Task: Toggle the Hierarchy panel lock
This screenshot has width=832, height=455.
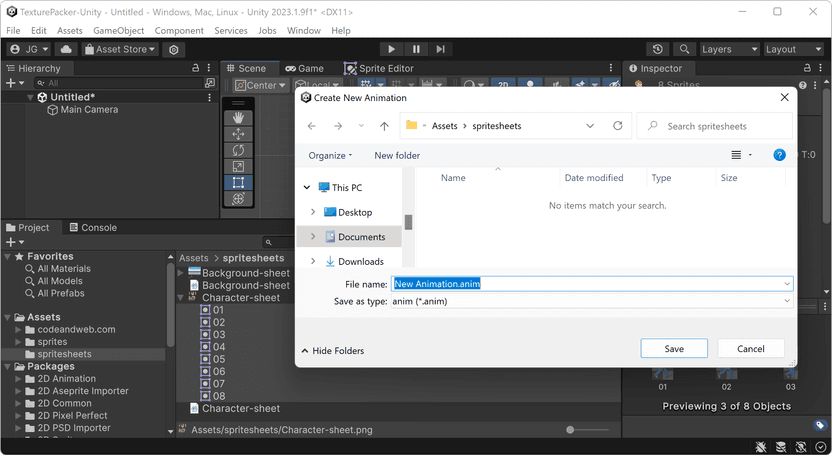Action: click(195, 68)
